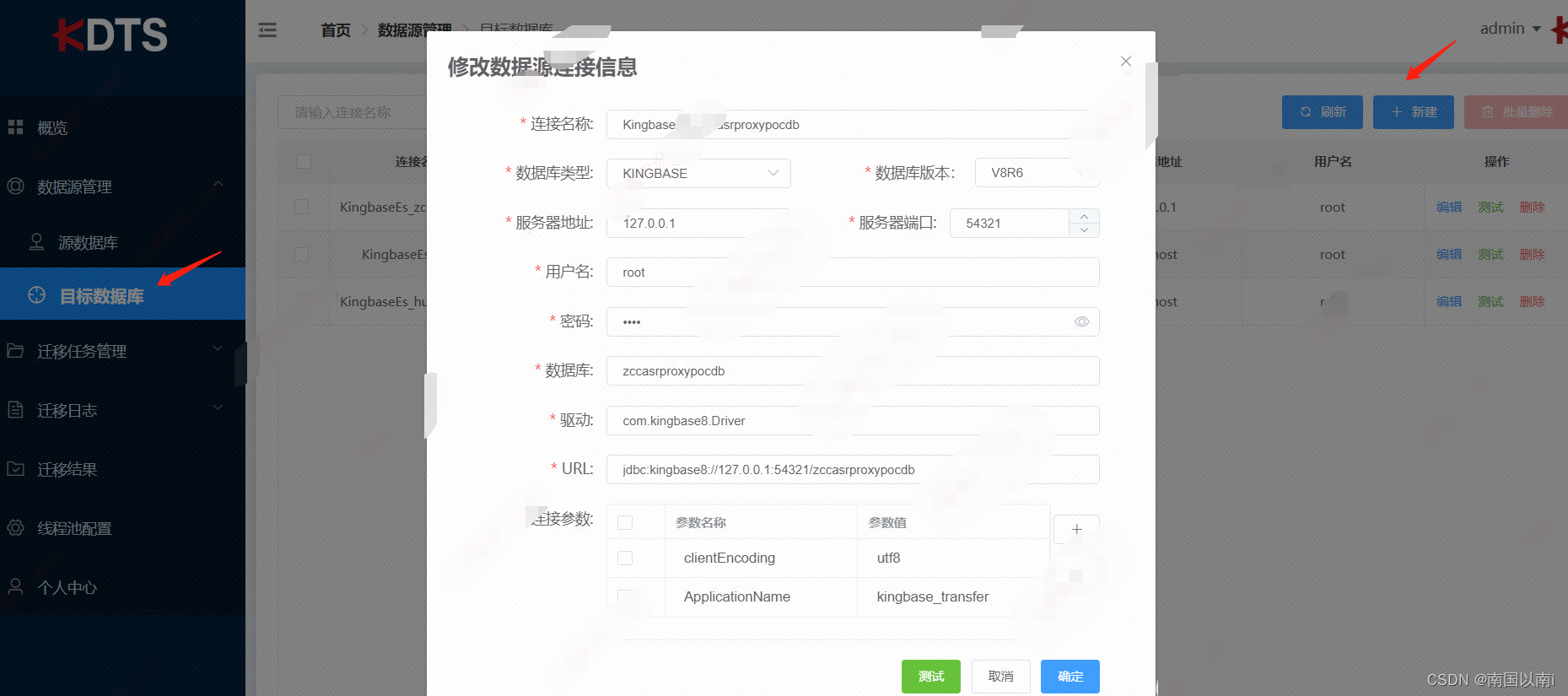Click the 数据库 field with zccasrproxypocdb
This screenshot has height=696, width=1568.
click(x=853, y=370)
